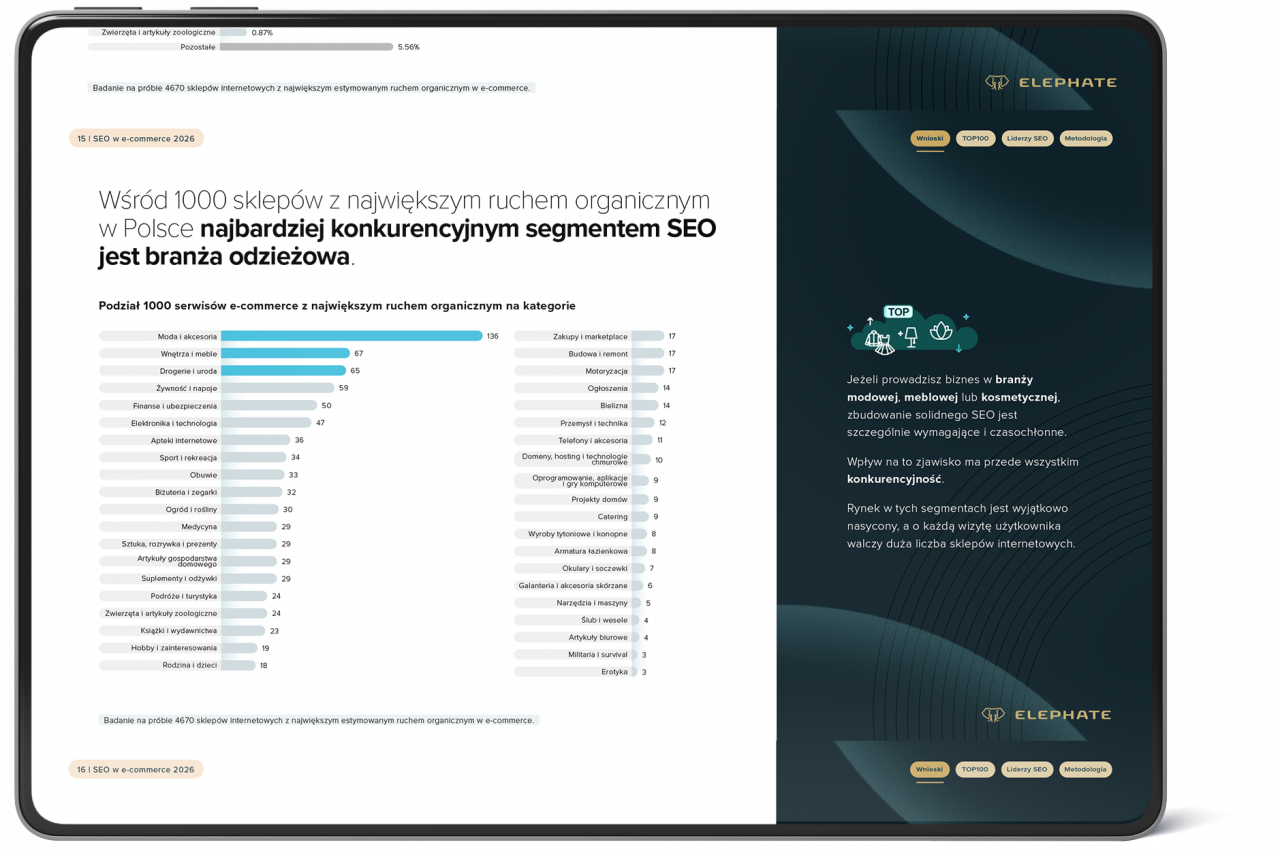Viewport: 1280px width, 853px height.
Task: Click the lotus flower icon in the illustration
Action: tap(941, 331)
